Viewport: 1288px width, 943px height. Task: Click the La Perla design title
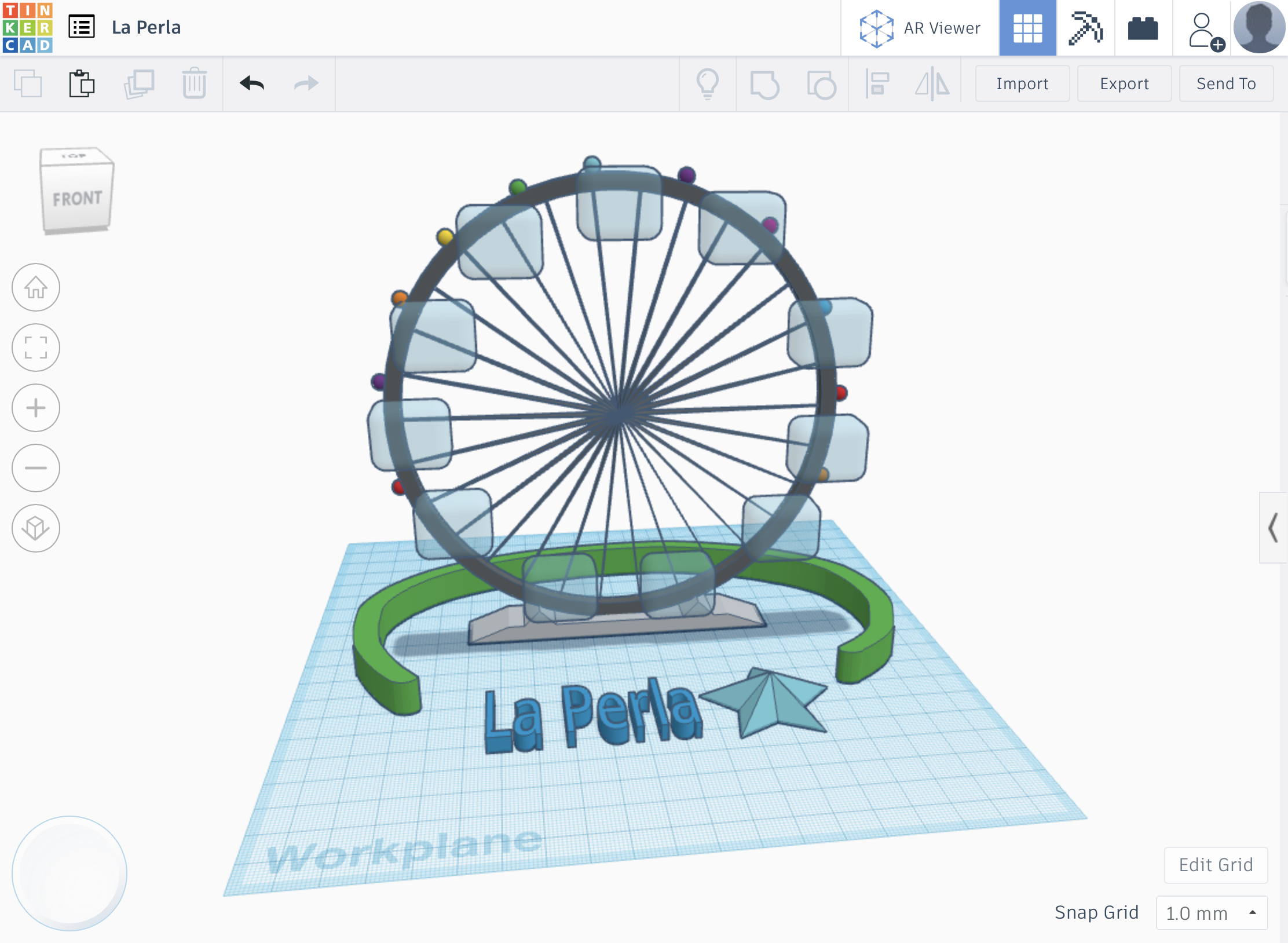[x=147, y=27]
